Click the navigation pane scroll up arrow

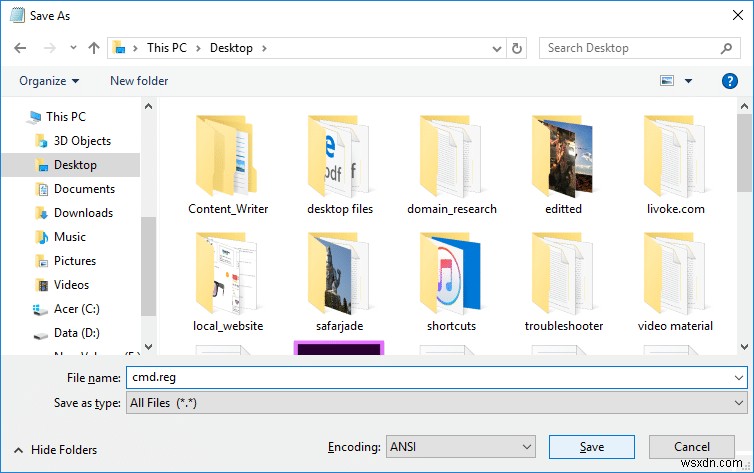(x=149, y=106)
